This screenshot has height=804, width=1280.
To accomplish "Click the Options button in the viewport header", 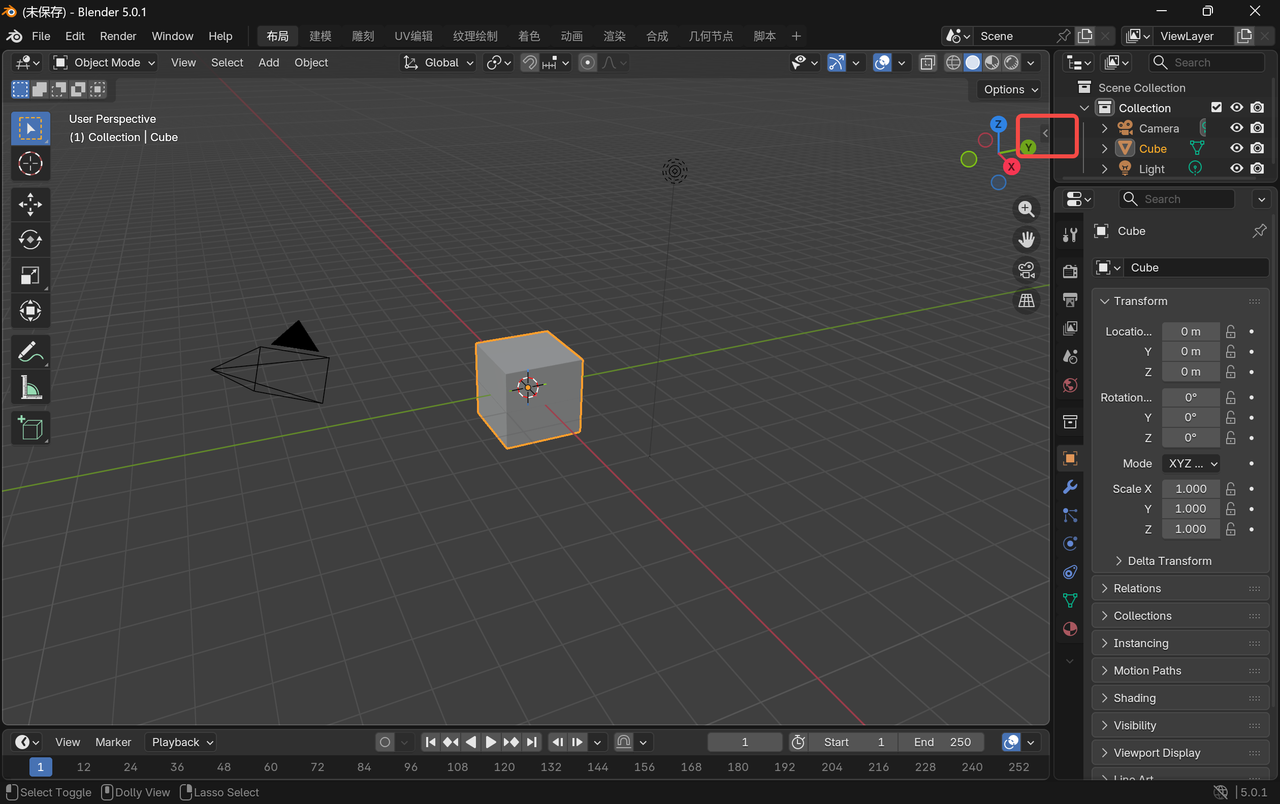I will click(x=1007, y=89).
